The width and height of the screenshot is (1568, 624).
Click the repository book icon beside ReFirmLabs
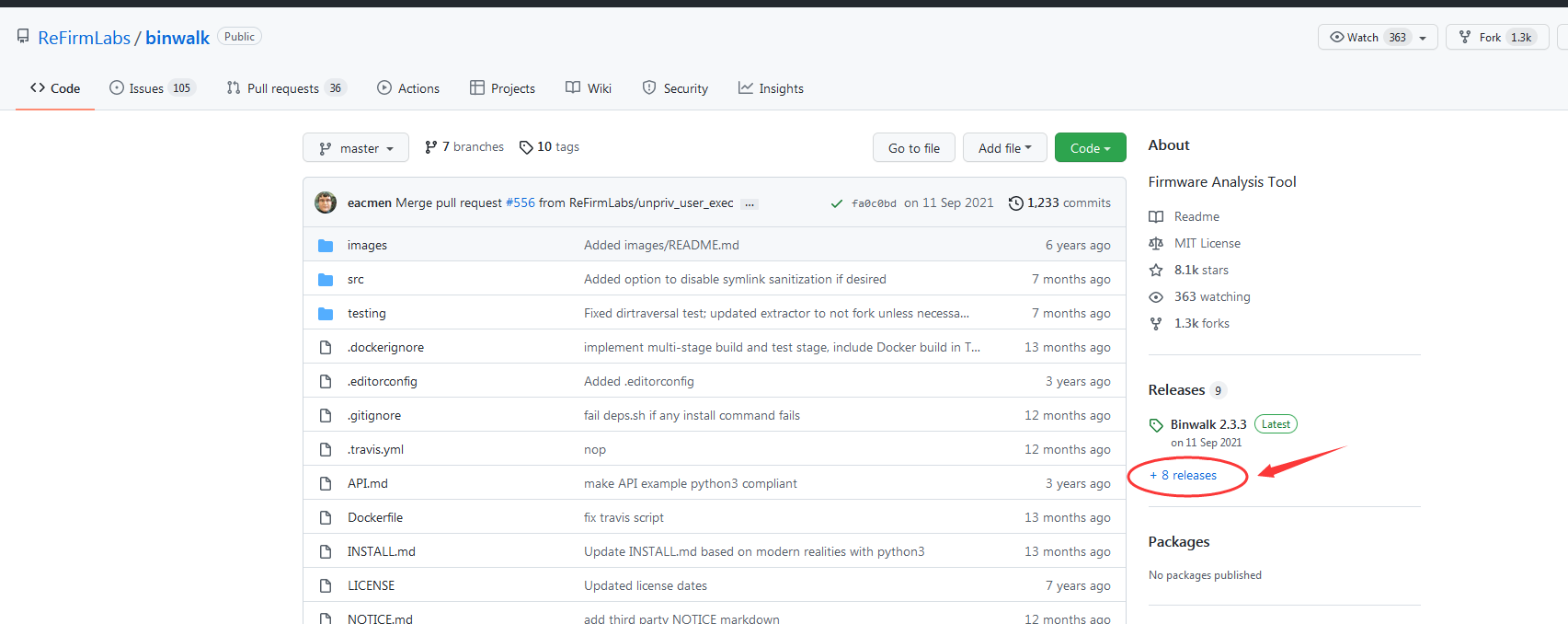23,37
